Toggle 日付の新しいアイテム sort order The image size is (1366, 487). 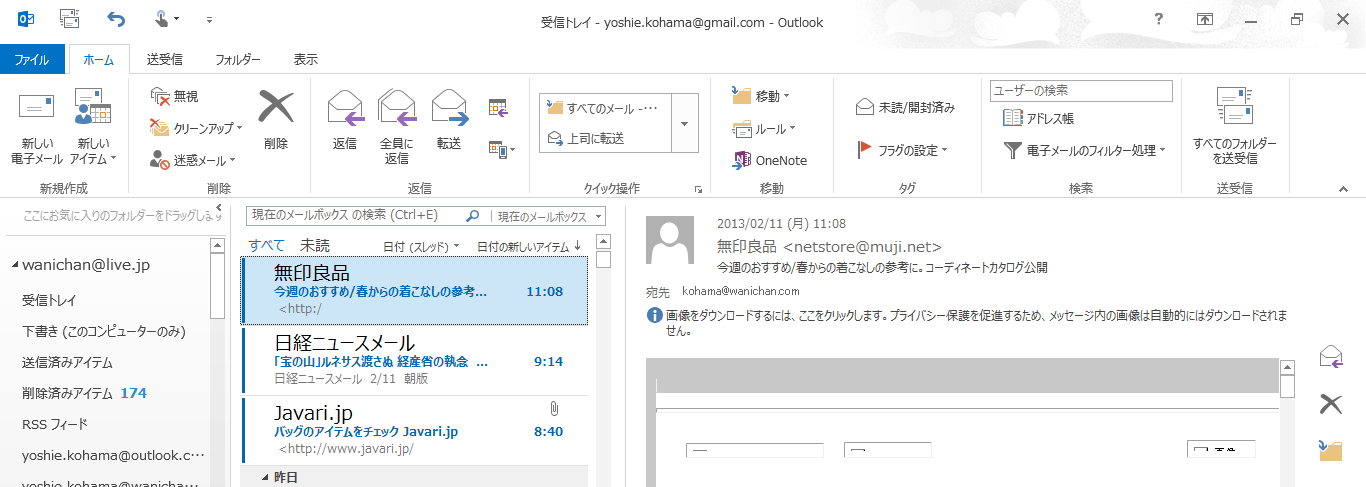click(x=529, y=246)
